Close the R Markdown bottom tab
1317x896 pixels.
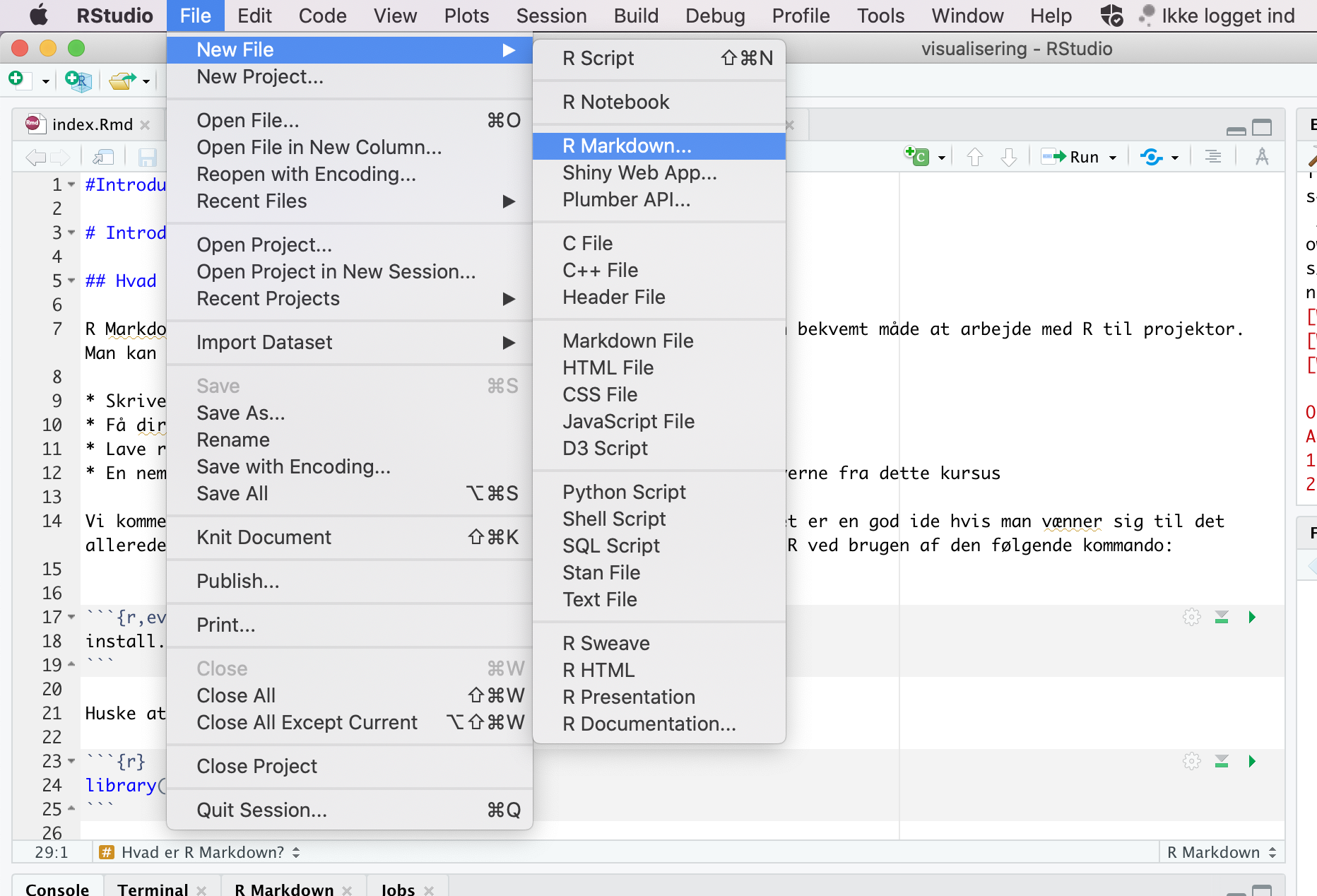coord(347,890)
